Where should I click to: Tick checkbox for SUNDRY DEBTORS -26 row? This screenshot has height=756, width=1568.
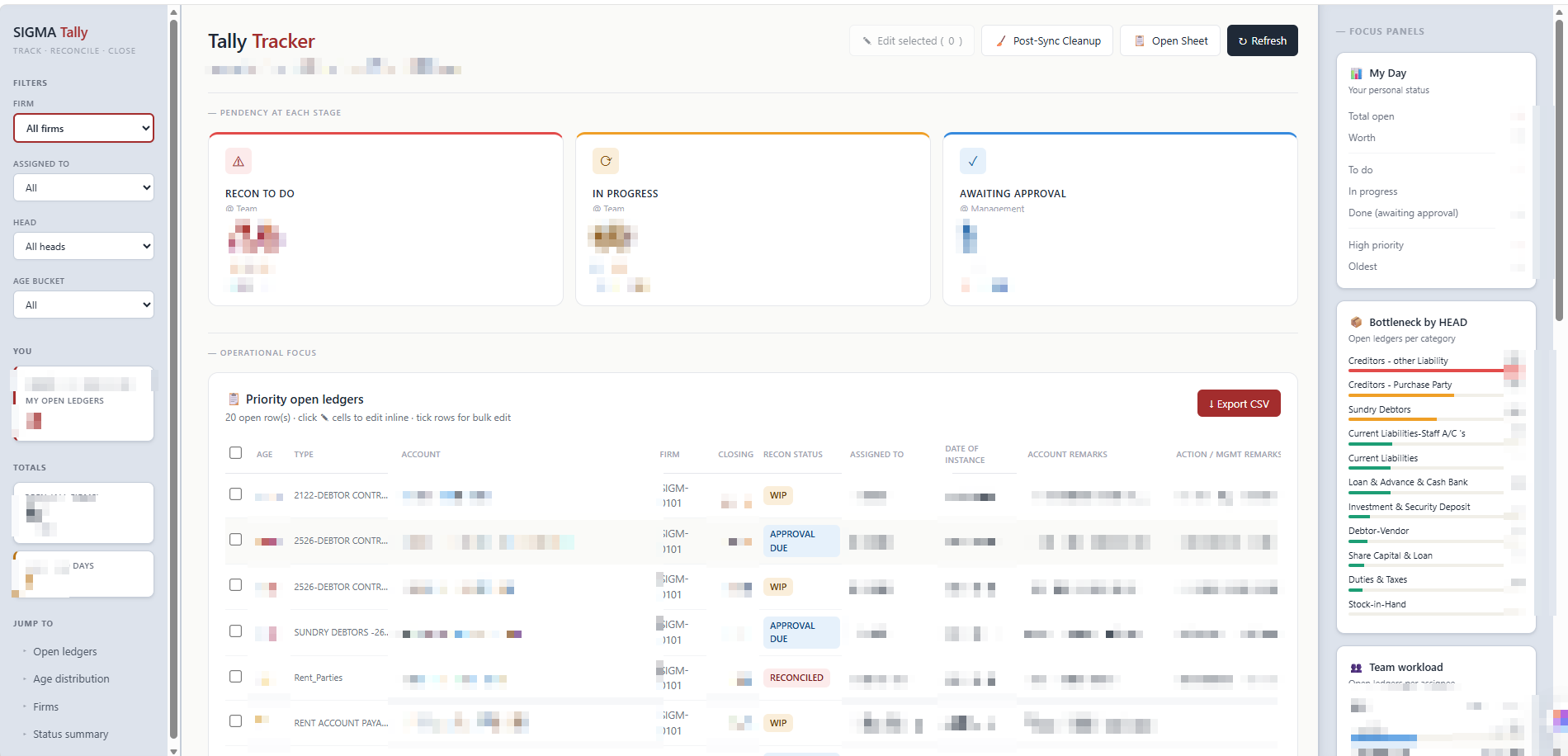[236, 631]
